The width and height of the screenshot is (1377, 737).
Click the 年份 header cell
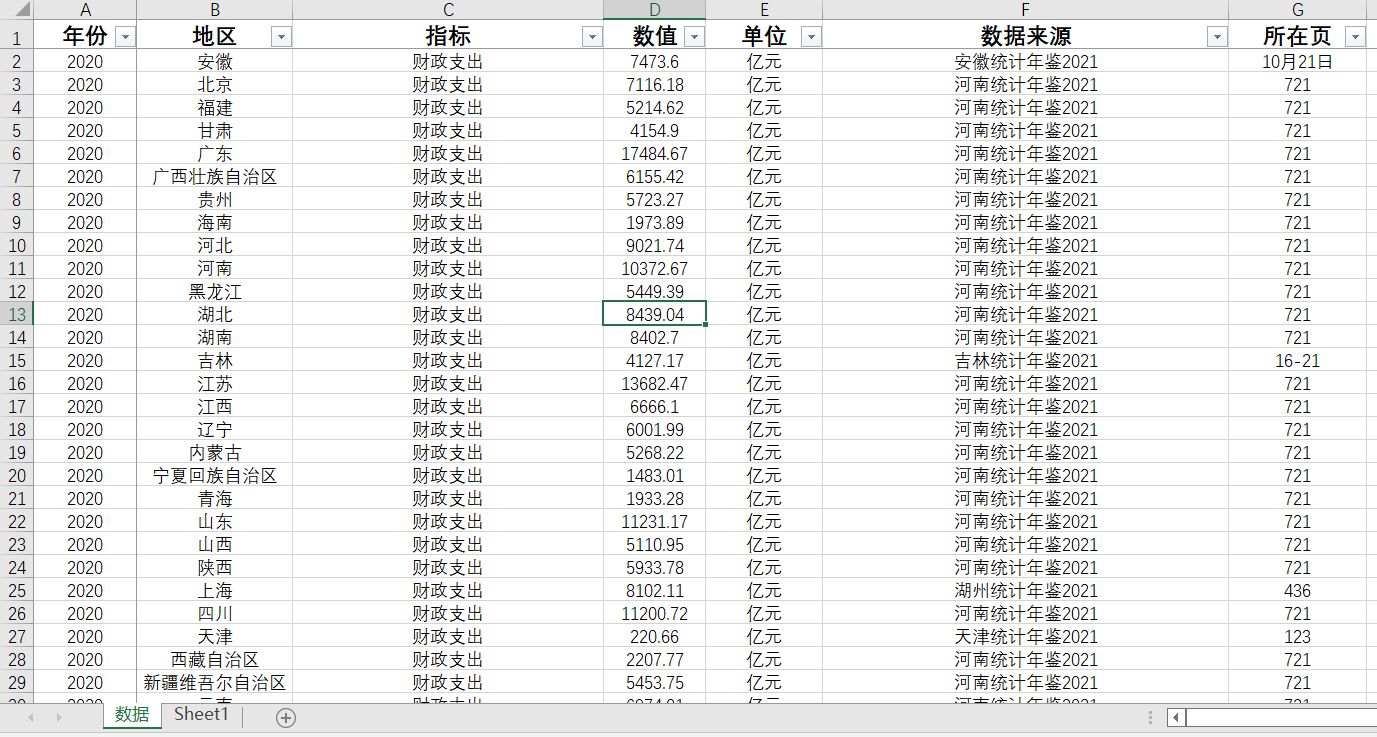click(x=85, y=36)
